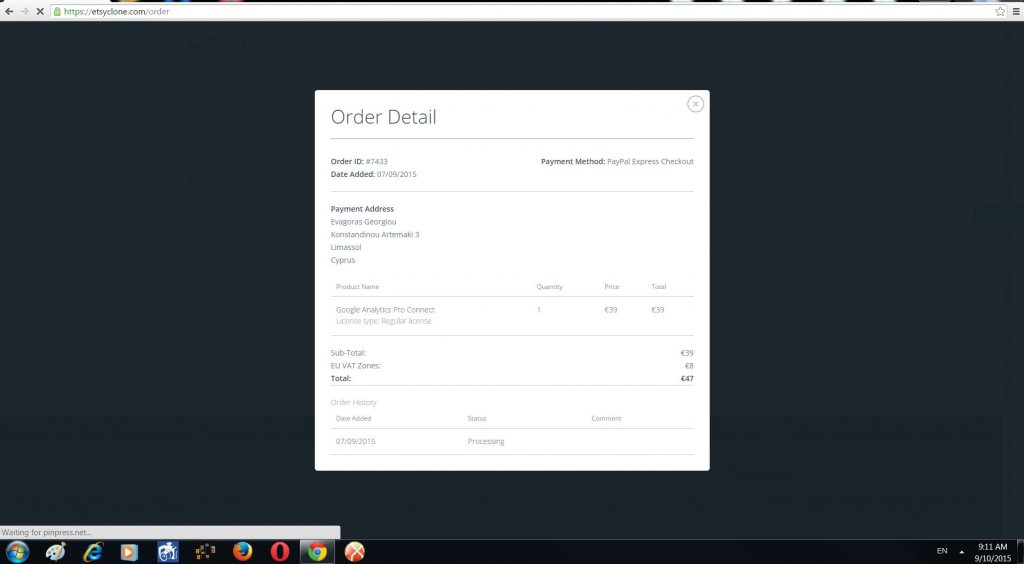This screenshot has width=1024, height=564.
Task: Click 07/09/2015 in the Order History row
Action: [356, 441]
